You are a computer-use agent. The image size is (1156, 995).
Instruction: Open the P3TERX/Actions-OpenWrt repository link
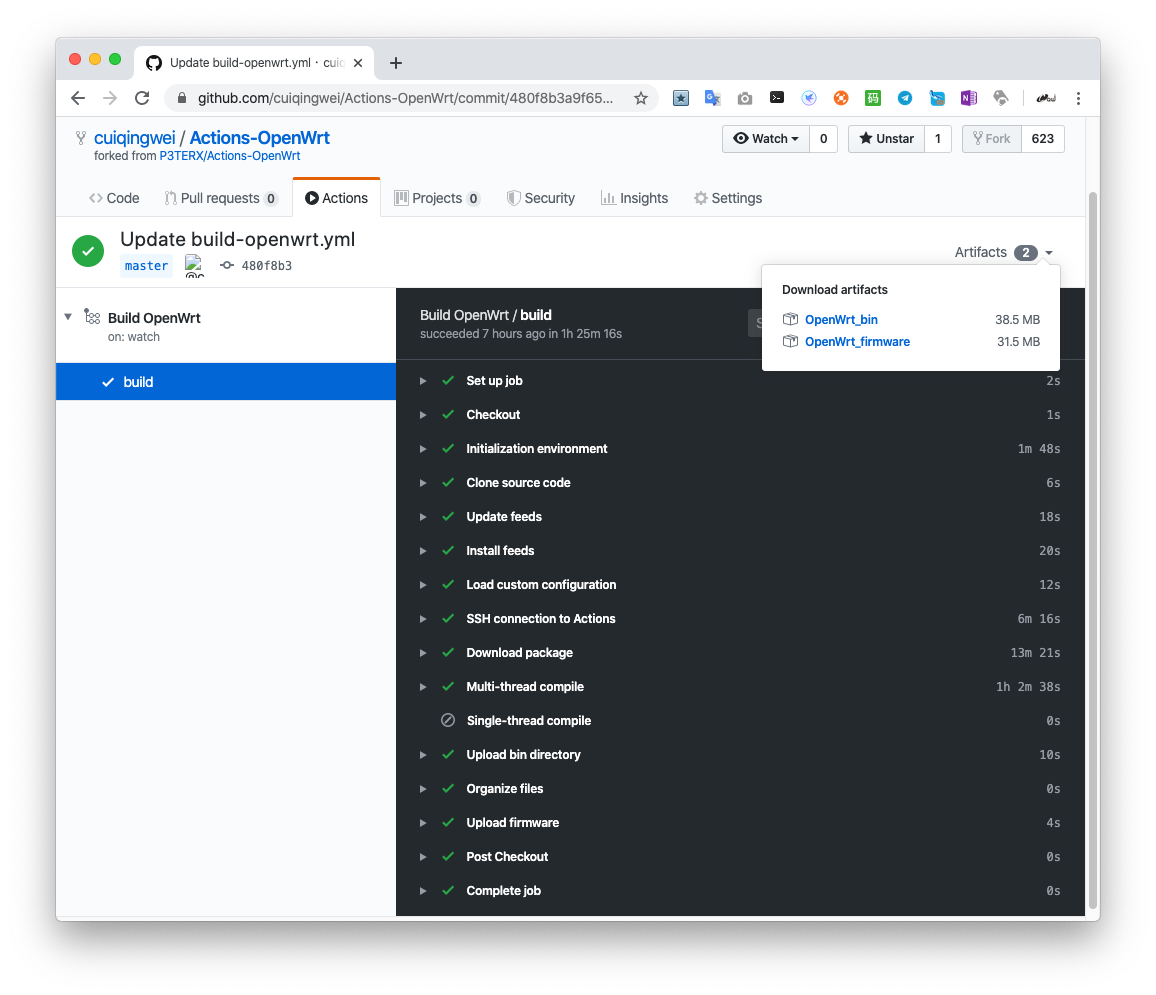(x=229, y=155)
